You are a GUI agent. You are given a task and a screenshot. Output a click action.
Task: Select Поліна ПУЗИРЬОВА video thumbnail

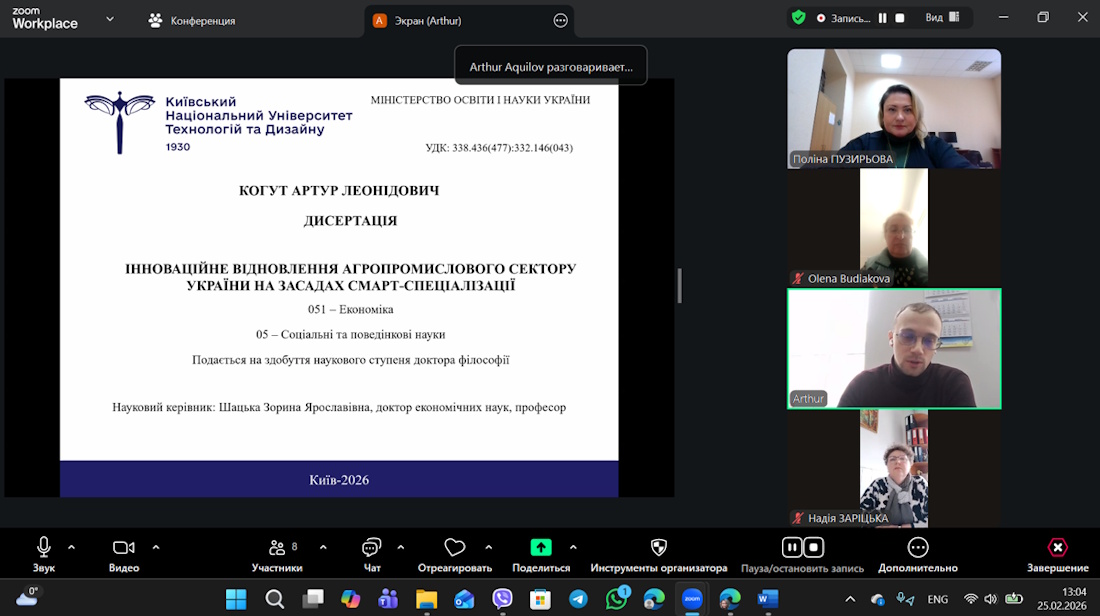[x=894, y=108]
